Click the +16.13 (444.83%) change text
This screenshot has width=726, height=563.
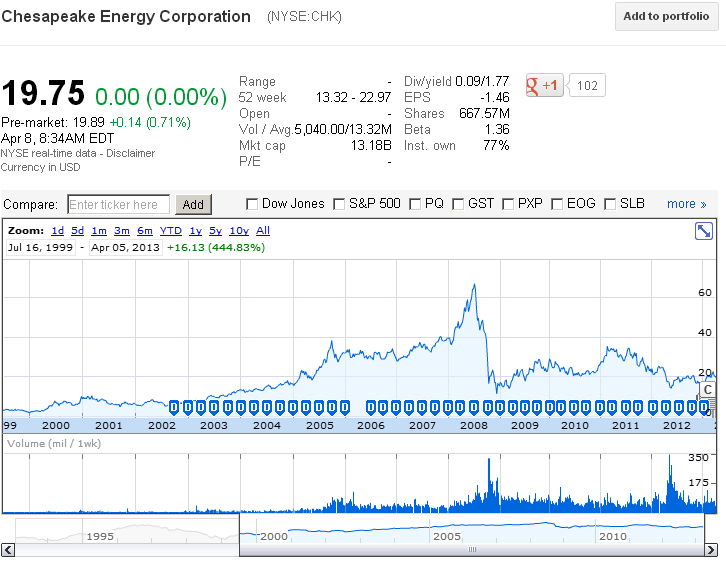216,248
